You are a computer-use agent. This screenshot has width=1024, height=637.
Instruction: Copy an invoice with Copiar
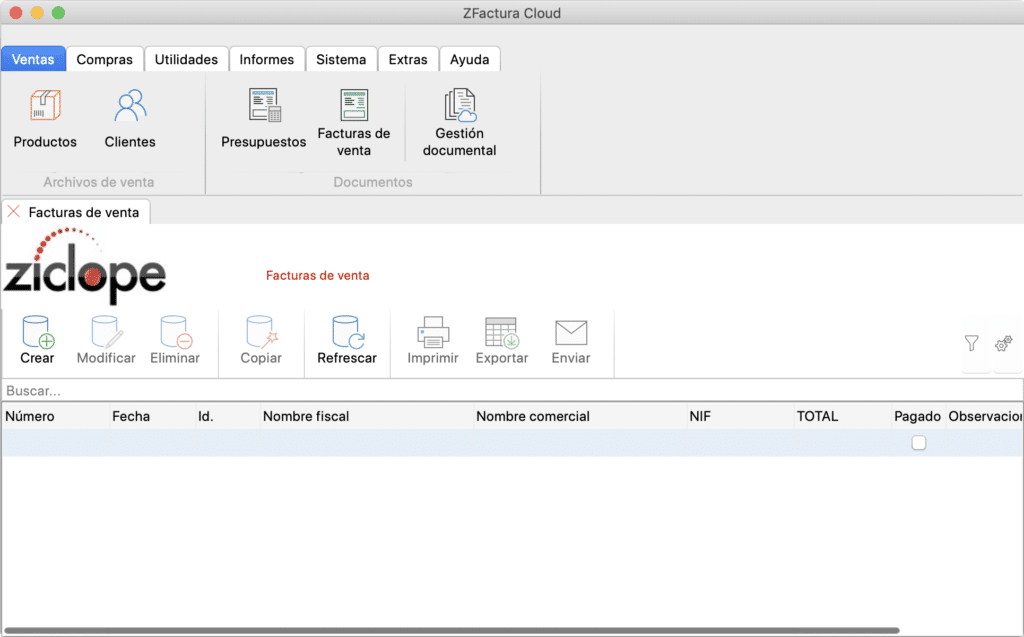260,341
